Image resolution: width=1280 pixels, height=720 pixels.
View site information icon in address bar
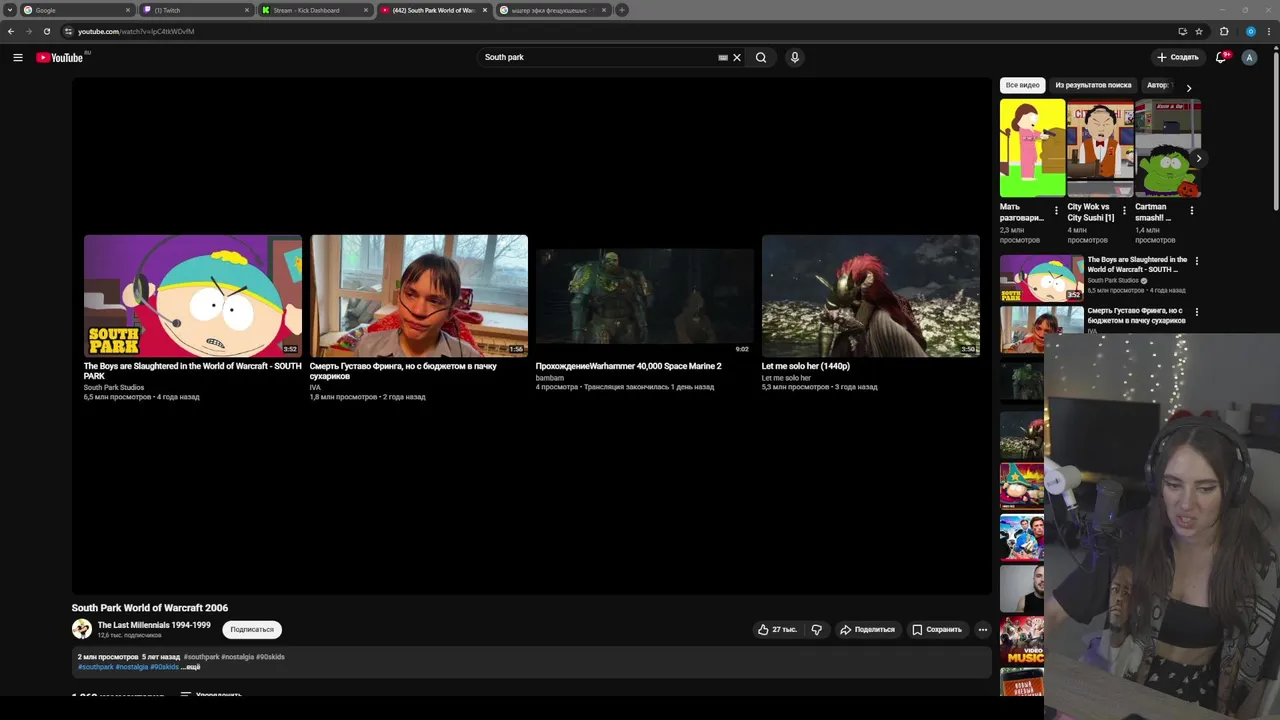(68, 31)
